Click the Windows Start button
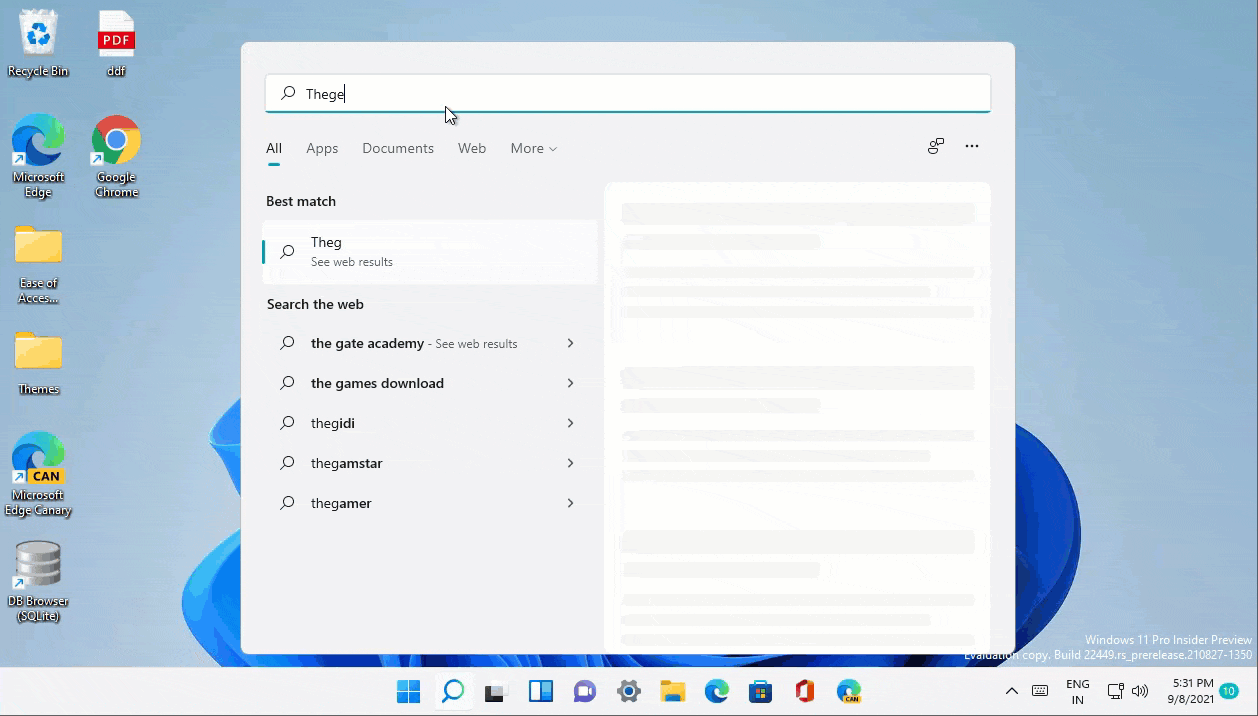The width and height of the screenshot is (1258, 716). click(x=408, y=691)
